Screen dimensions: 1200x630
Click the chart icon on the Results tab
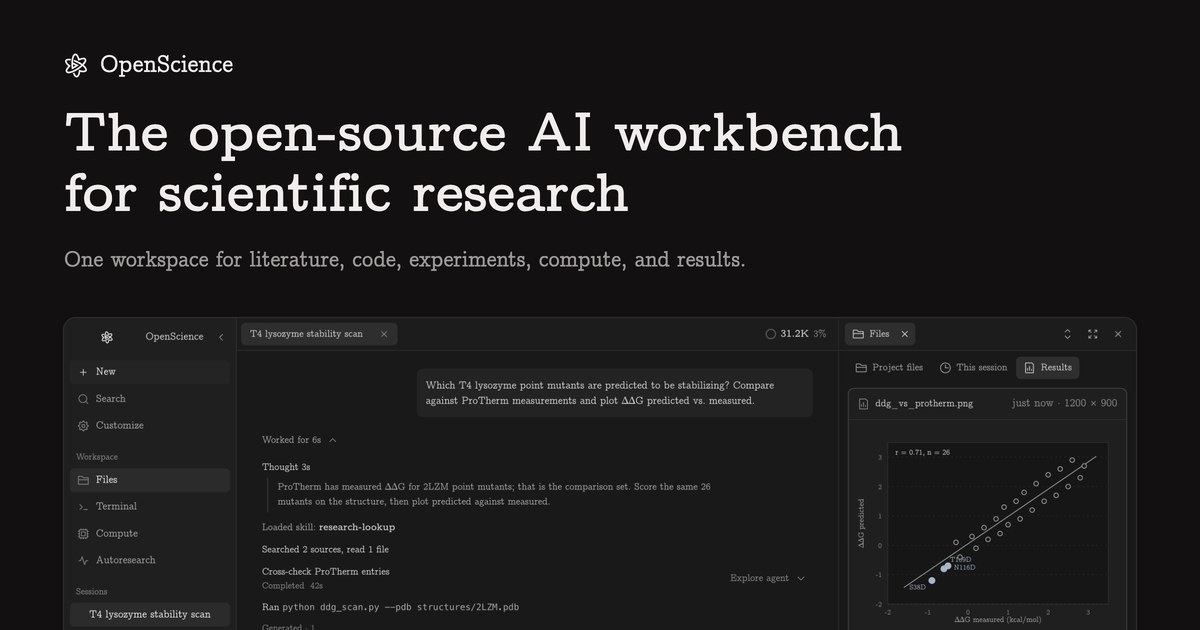pos(1029,368)
